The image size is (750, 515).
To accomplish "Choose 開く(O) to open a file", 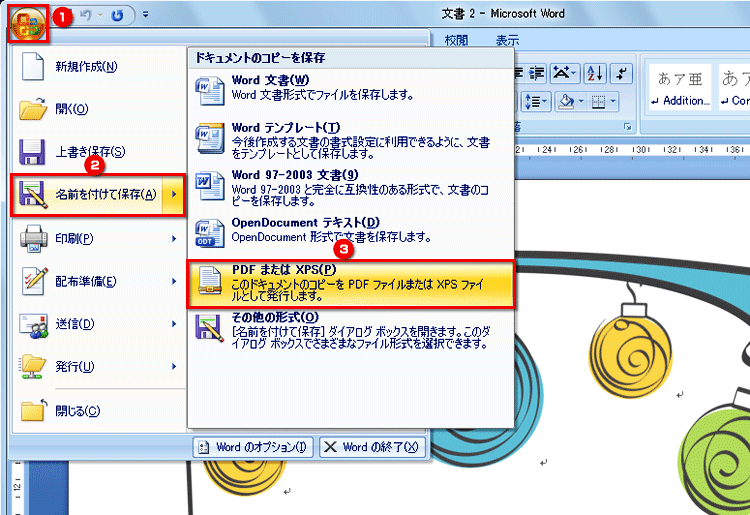I will coord(98,109).
